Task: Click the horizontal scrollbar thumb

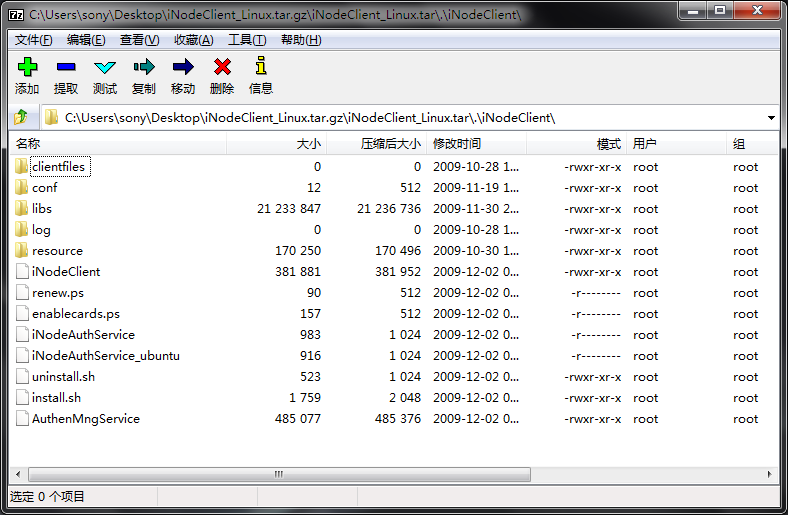Action: [279, 474]
